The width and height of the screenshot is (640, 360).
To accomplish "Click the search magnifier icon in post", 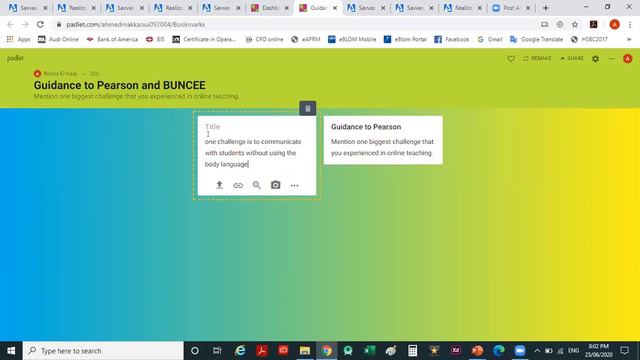I will tap(256, 185).
